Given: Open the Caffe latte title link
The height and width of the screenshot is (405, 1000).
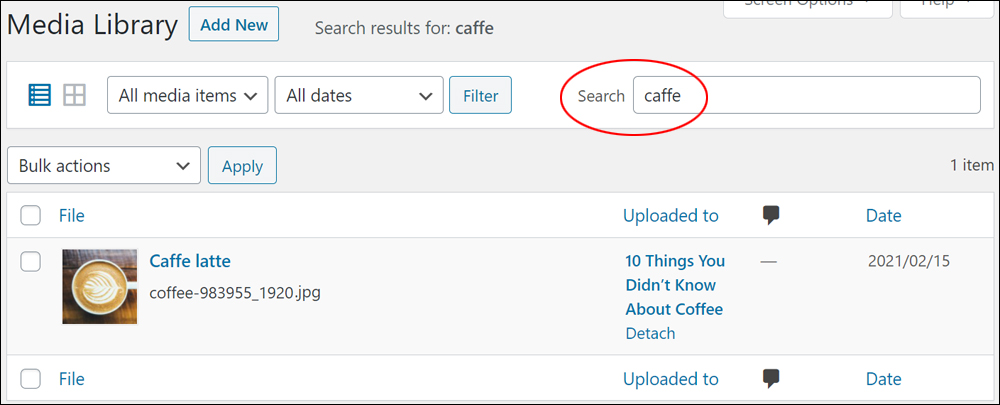Looking at the screenshot, I should tap(190, 261).
